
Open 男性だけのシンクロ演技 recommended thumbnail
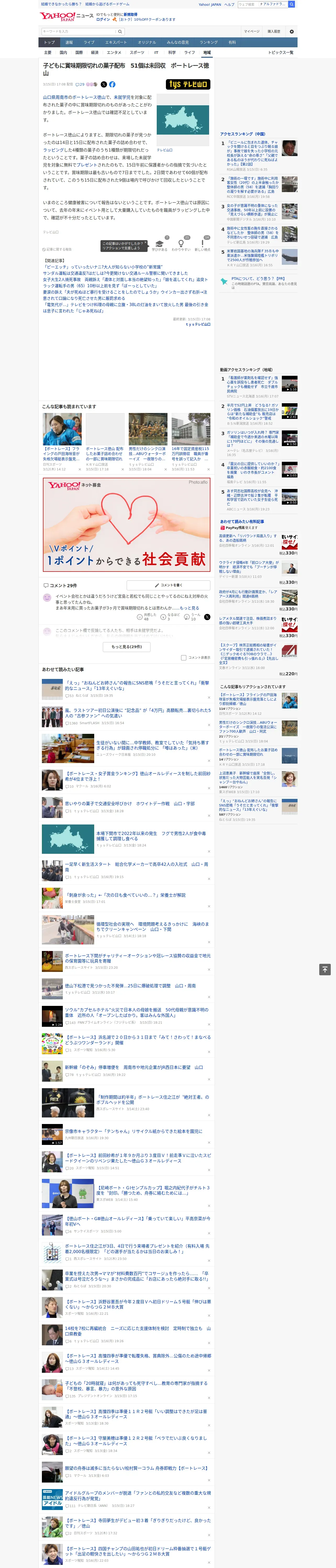pos(148,429)
